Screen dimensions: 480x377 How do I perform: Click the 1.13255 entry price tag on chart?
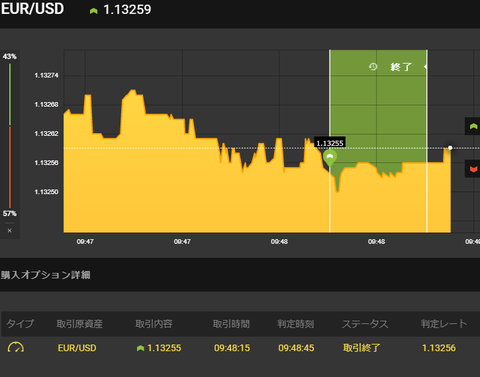330,143
